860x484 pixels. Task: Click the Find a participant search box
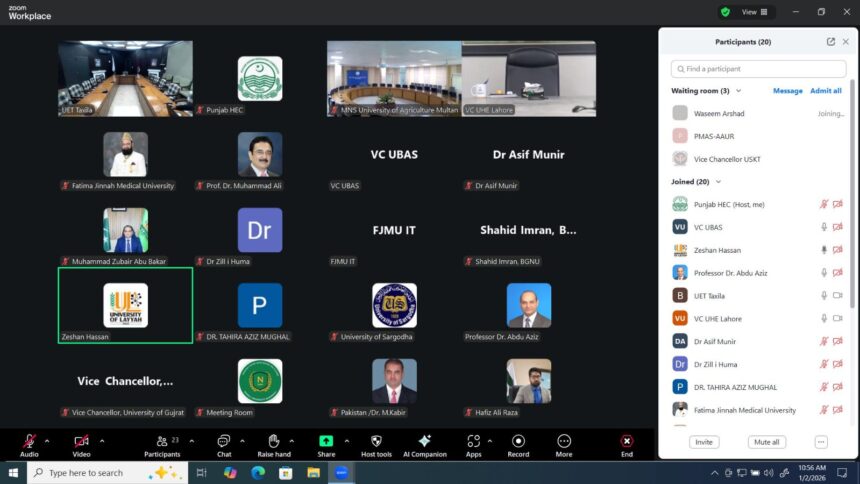(x=758, y=69)
